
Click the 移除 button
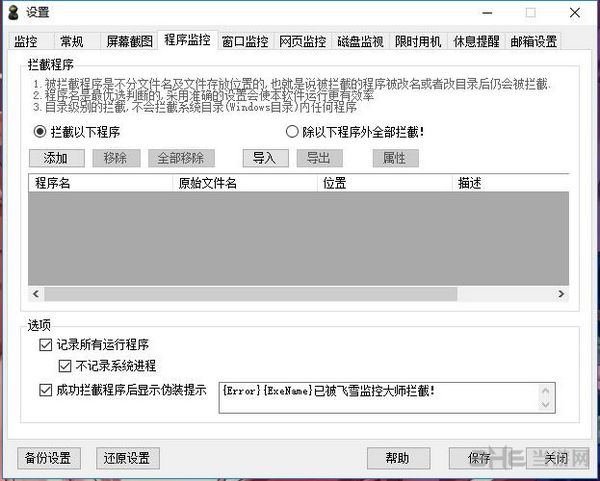tap(116, 158)
